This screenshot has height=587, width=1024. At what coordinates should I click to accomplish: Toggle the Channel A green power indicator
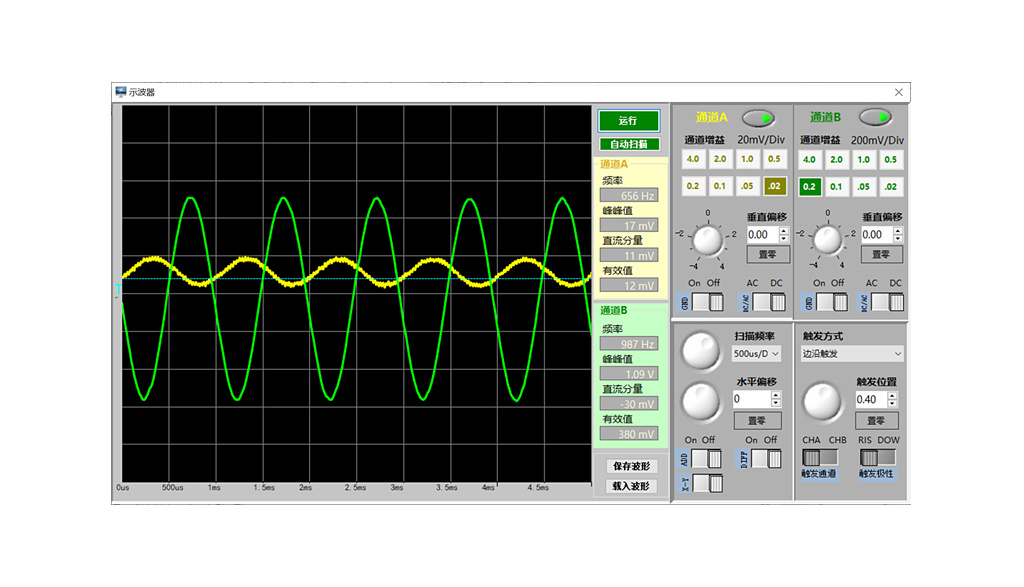click(757, 117)
